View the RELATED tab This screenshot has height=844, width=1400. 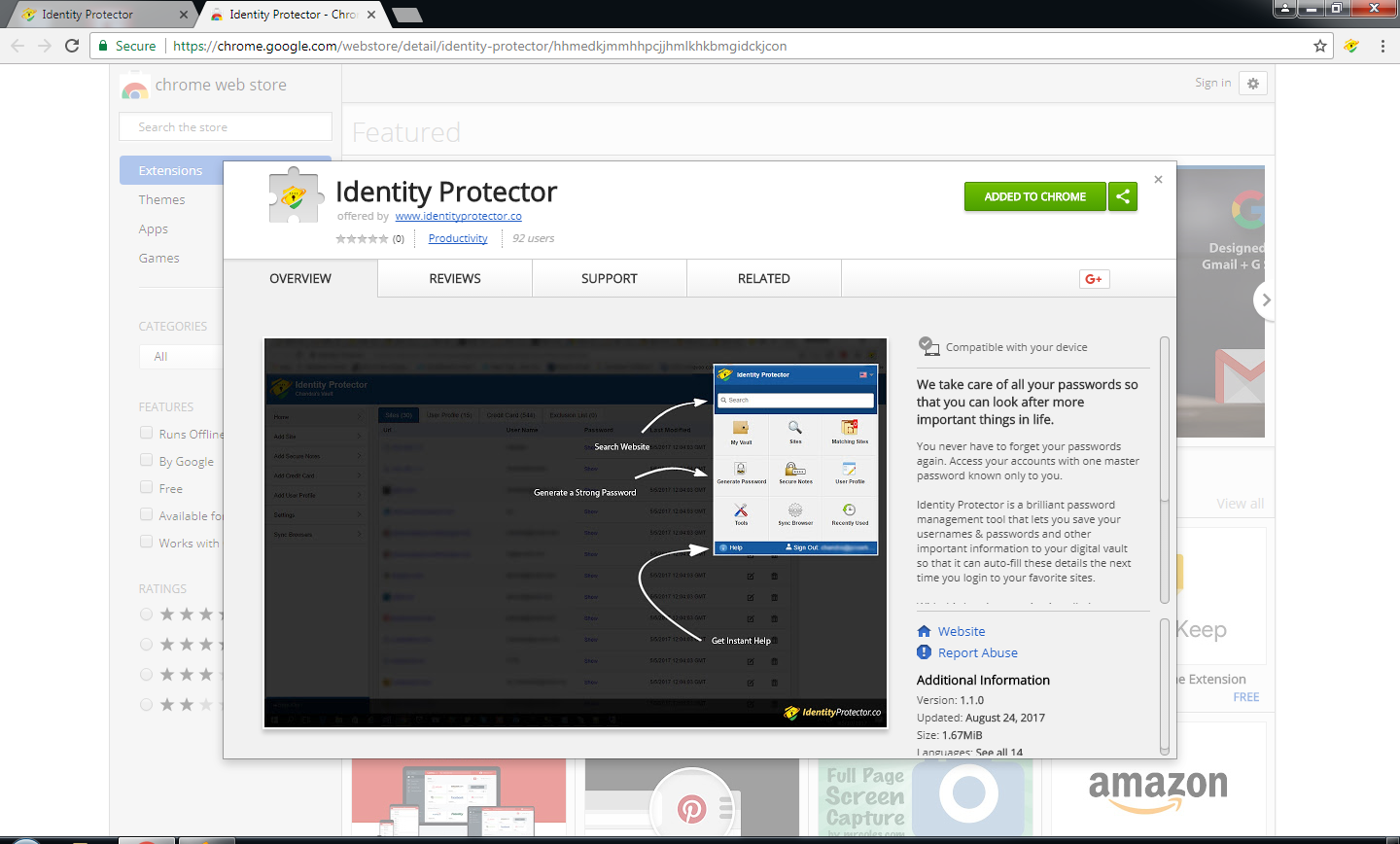pos(764,278)
